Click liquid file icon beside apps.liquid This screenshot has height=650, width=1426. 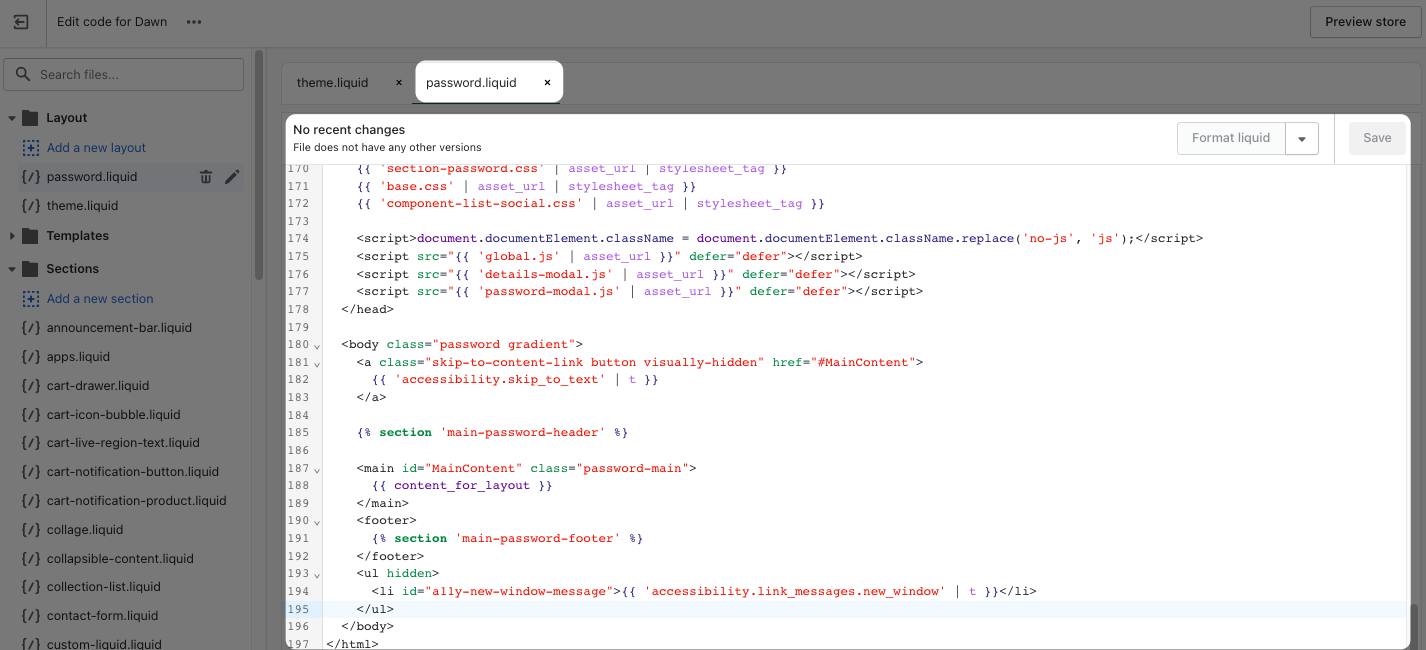click(30, 357)
